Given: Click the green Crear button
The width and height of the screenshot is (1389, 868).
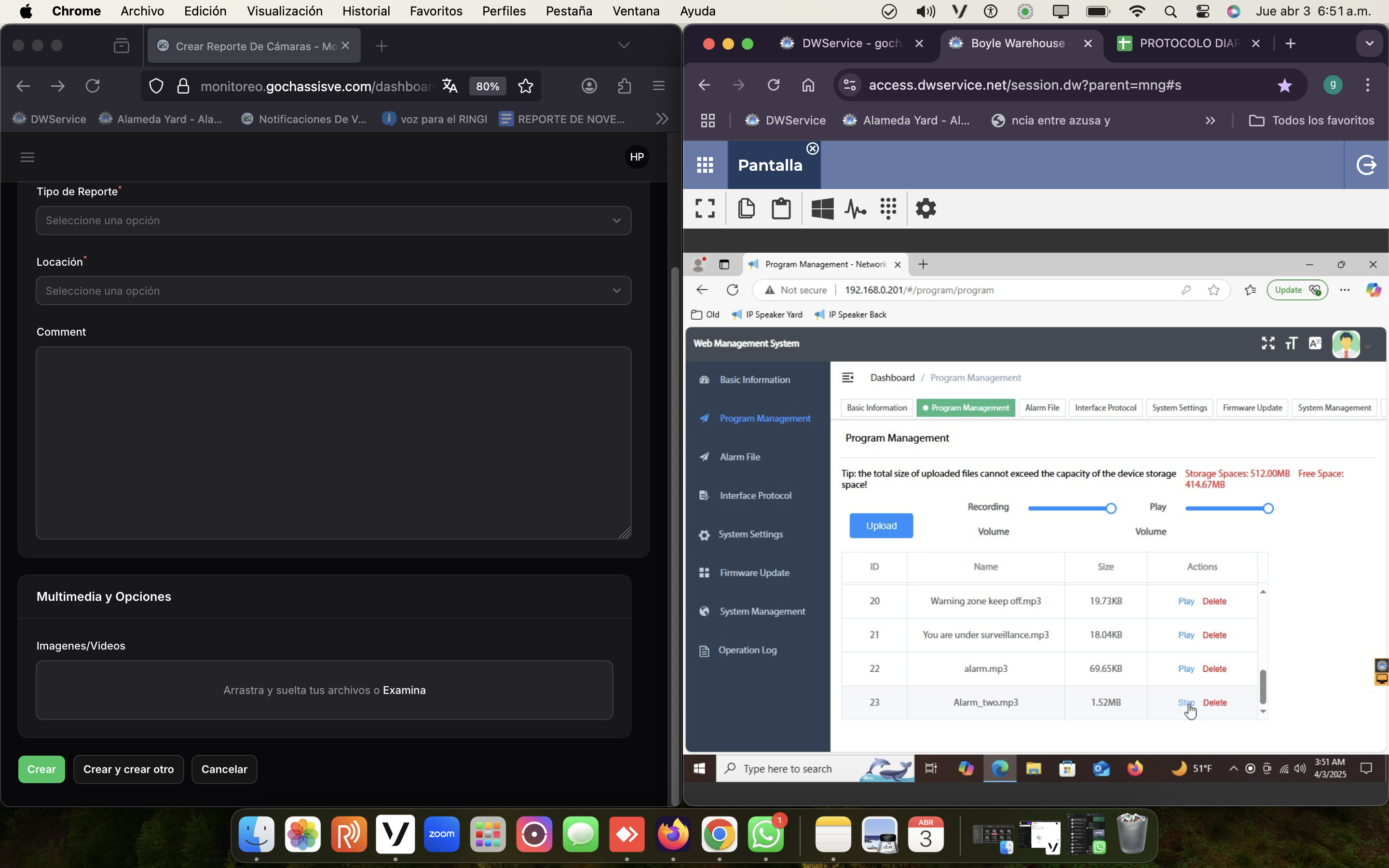Looking at the screenshot, I should pyautogui.click(x=41, y=769).
